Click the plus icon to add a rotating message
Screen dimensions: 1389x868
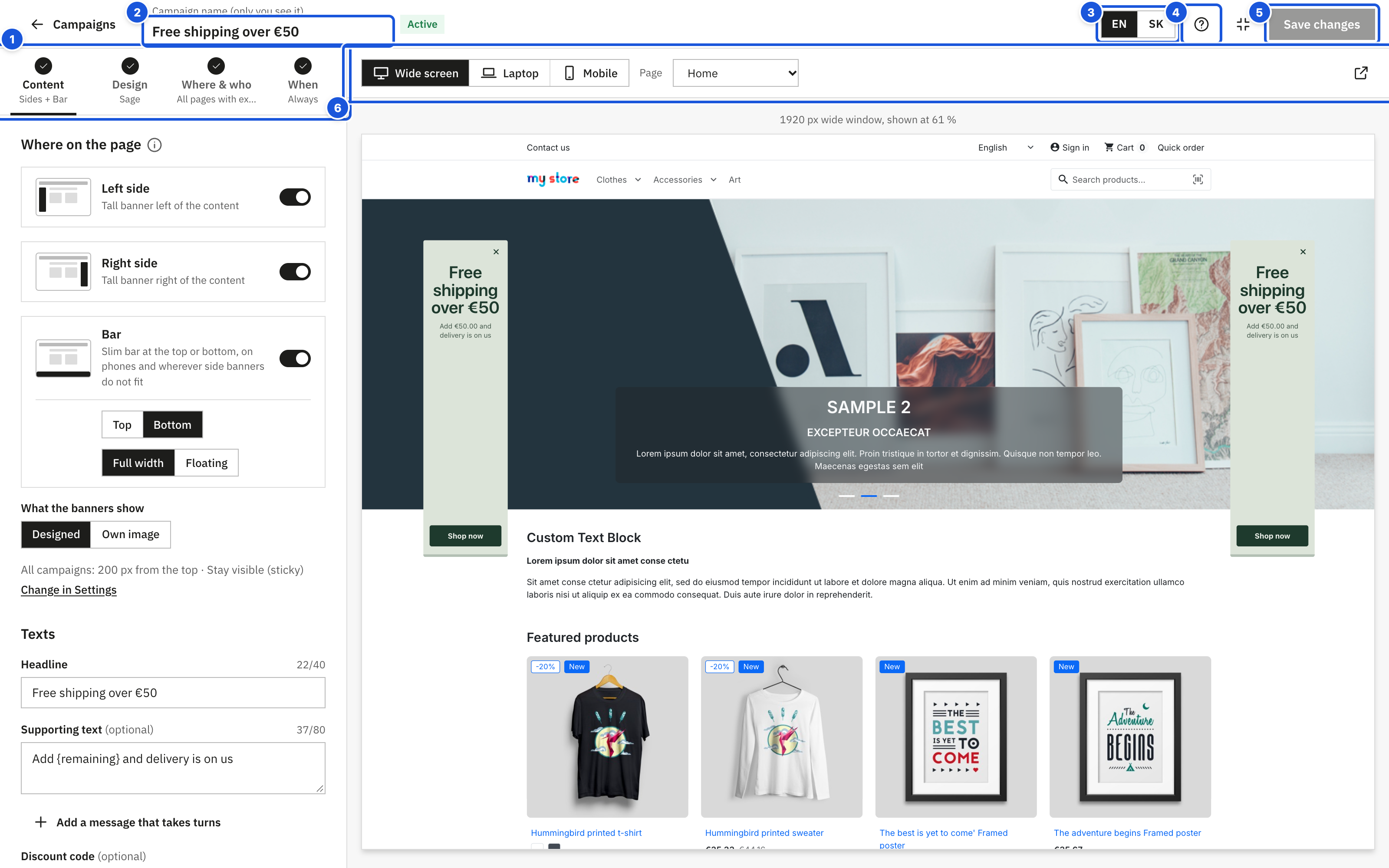pos(41,822)
